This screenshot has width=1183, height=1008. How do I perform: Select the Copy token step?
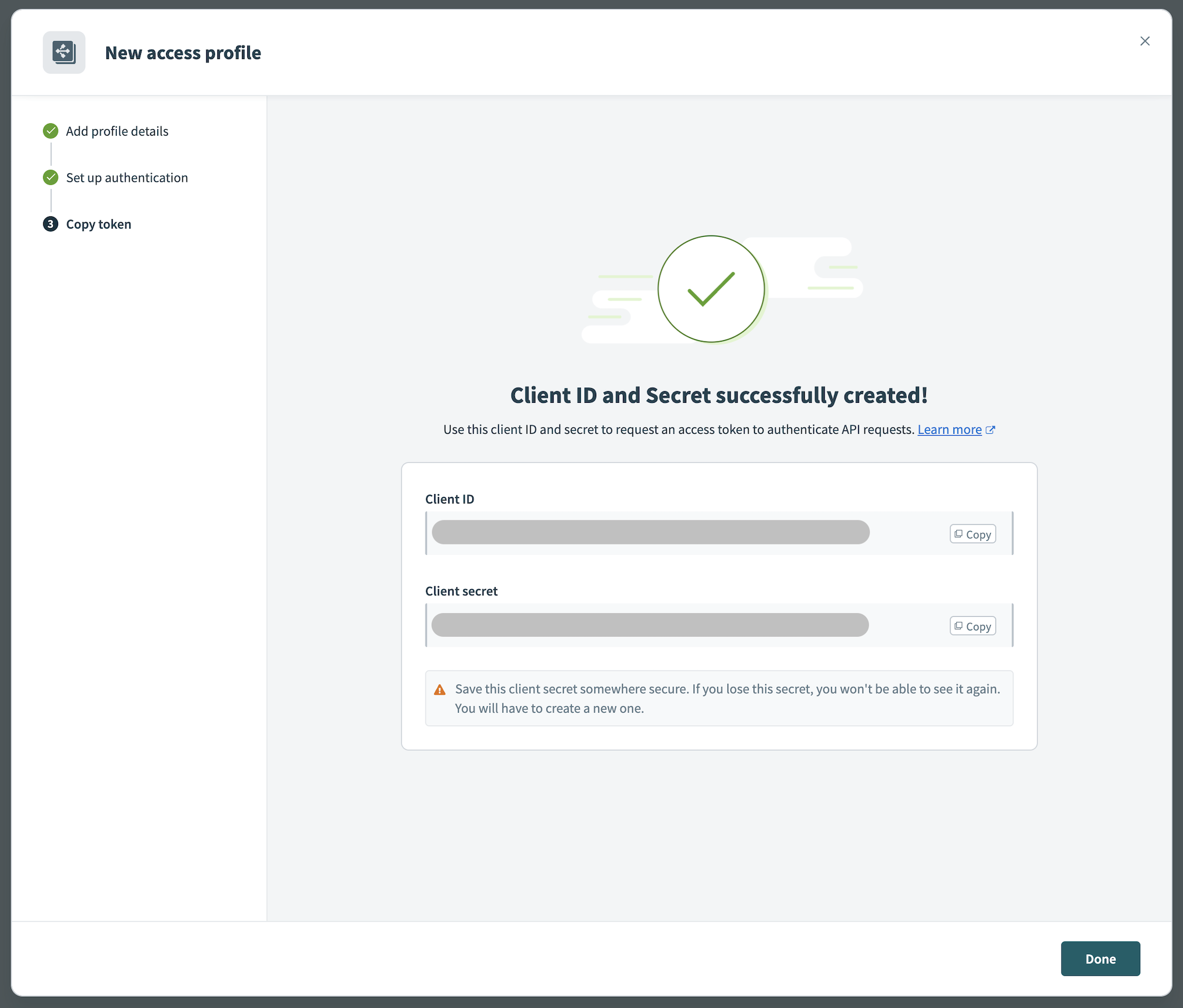click(98, 224)
